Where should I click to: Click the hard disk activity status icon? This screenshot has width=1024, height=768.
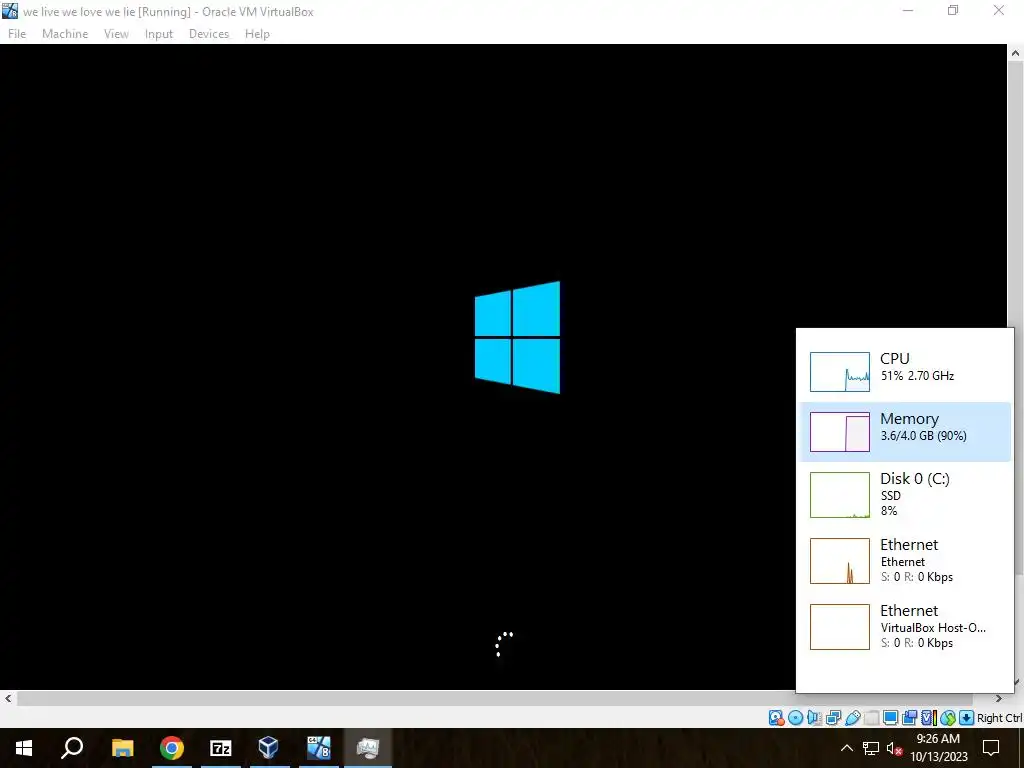776,718
